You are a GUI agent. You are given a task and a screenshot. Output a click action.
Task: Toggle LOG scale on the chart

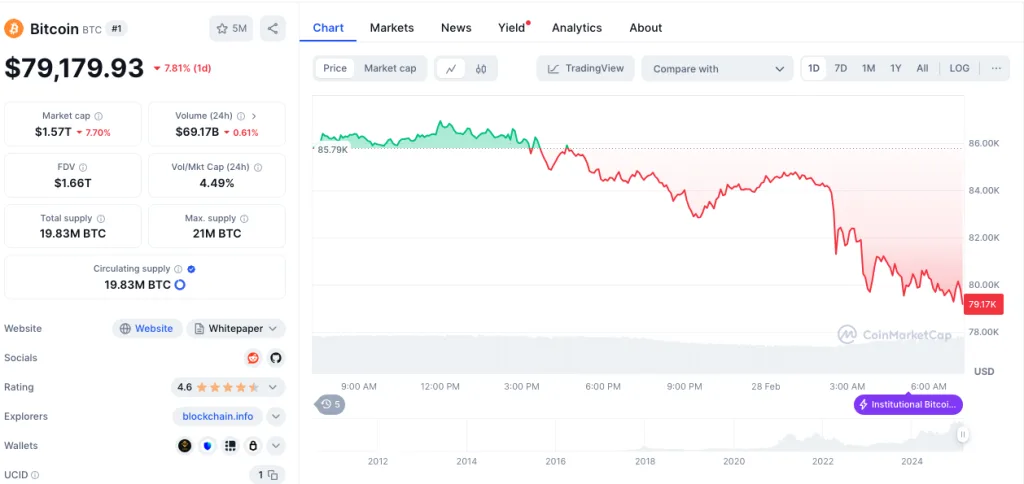coord(959,69)
